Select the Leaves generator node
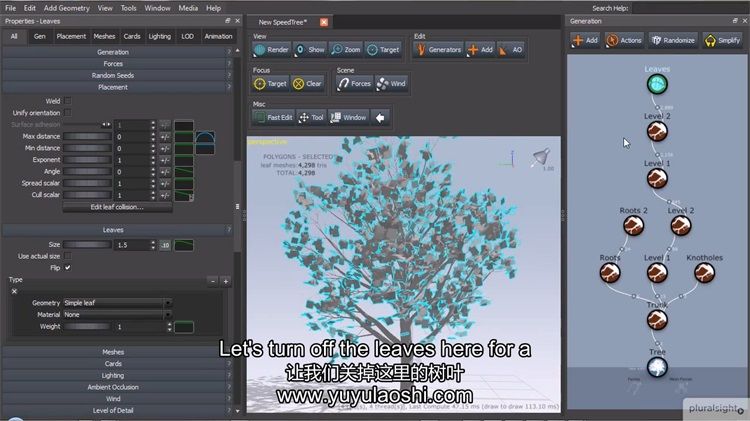The width and height of the screenshot is (750, 421). [657, 84]
